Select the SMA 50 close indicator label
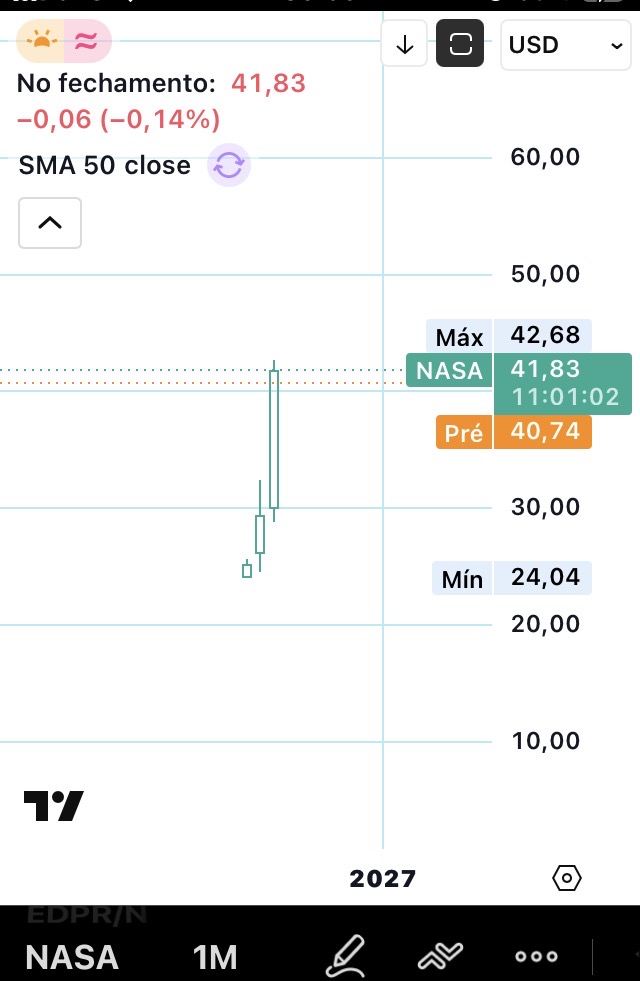This screenshot has height=981, width=640. 104,165
